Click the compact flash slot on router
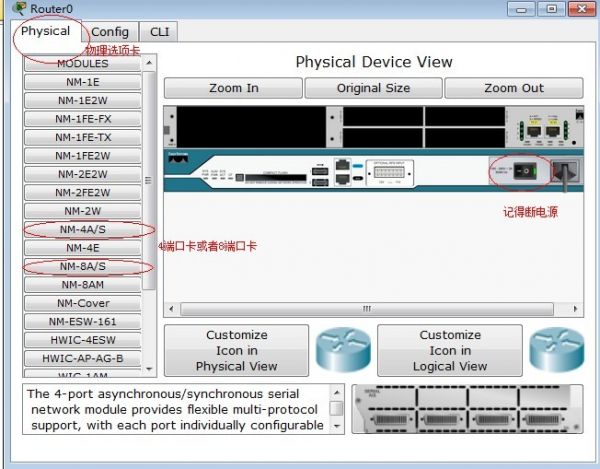This screenshot has height=469, width=600. (x=275, y=178)
